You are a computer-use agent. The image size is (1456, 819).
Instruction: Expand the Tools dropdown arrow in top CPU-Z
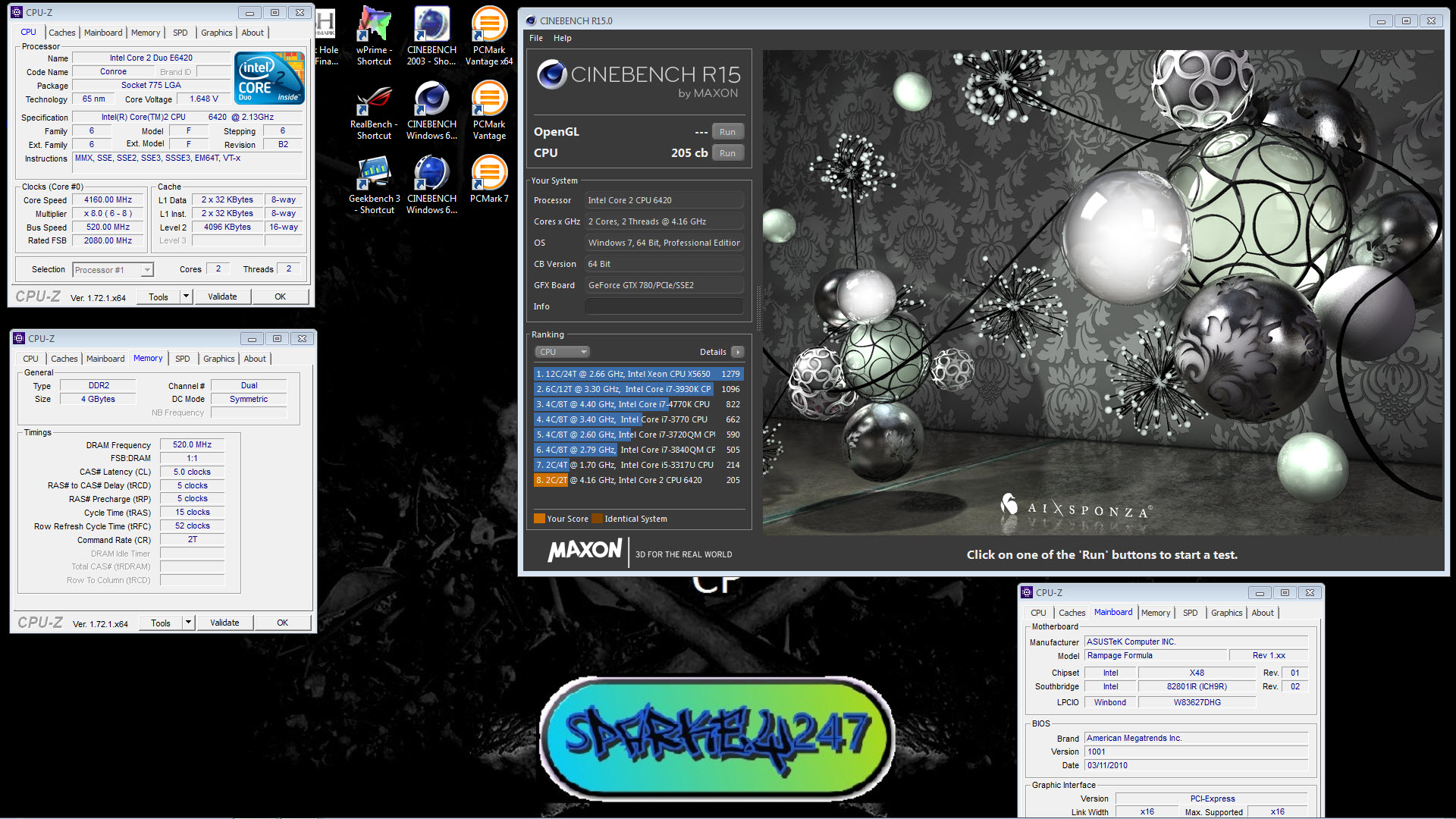187,297
